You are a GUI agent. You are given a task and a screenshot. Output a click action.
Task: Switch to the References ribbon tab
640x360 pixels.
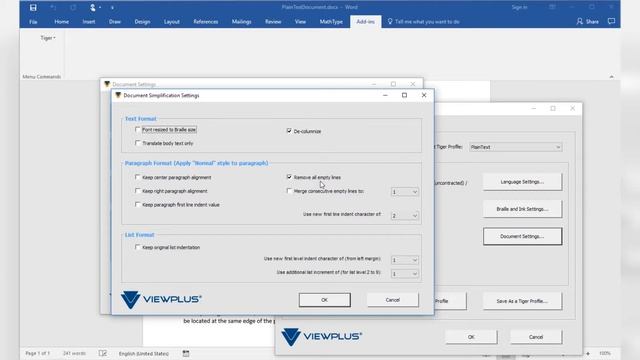[206, 22]
